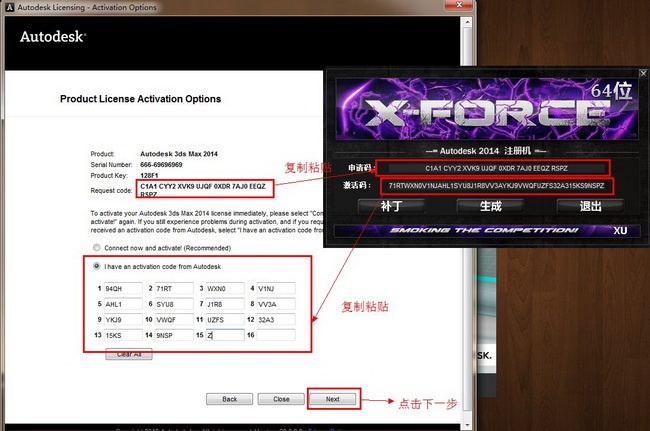Click activation code field 8 containing VV3A
Image resolution: width=650 pixels, height=431 pixels.
276,304
